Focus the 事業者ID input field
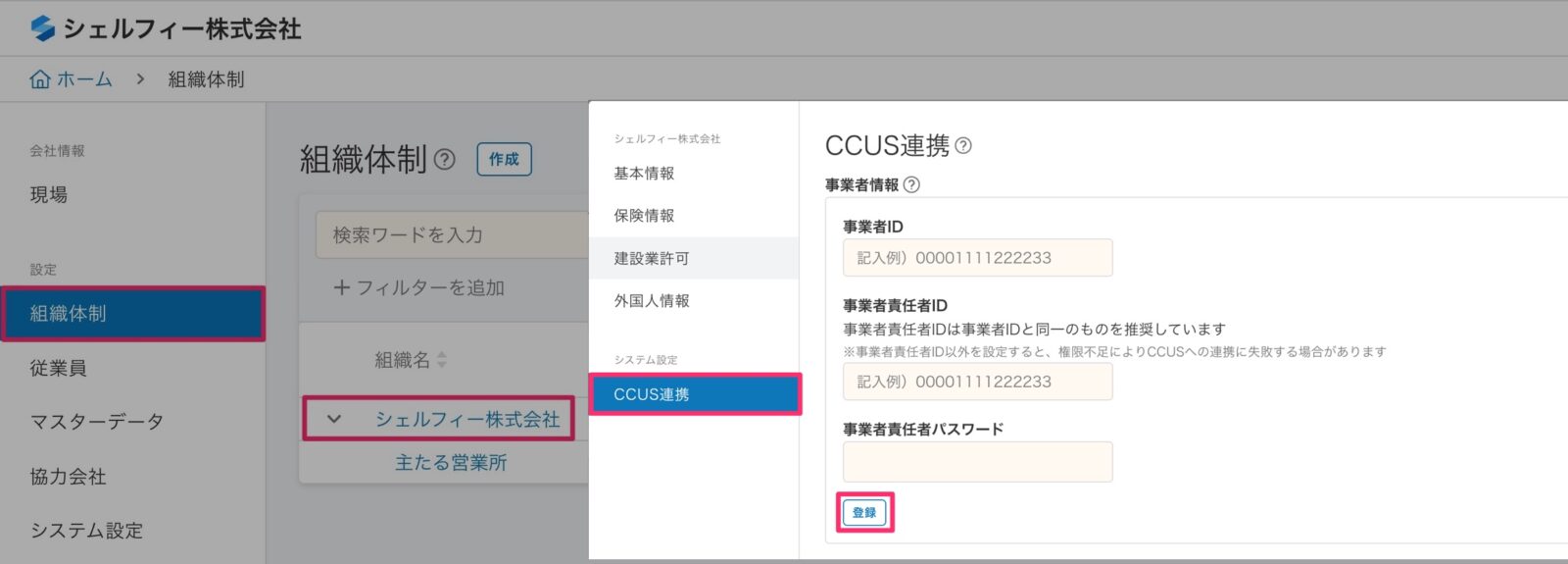The width and height of the screenshot is (1568, 564). point(977,258)
